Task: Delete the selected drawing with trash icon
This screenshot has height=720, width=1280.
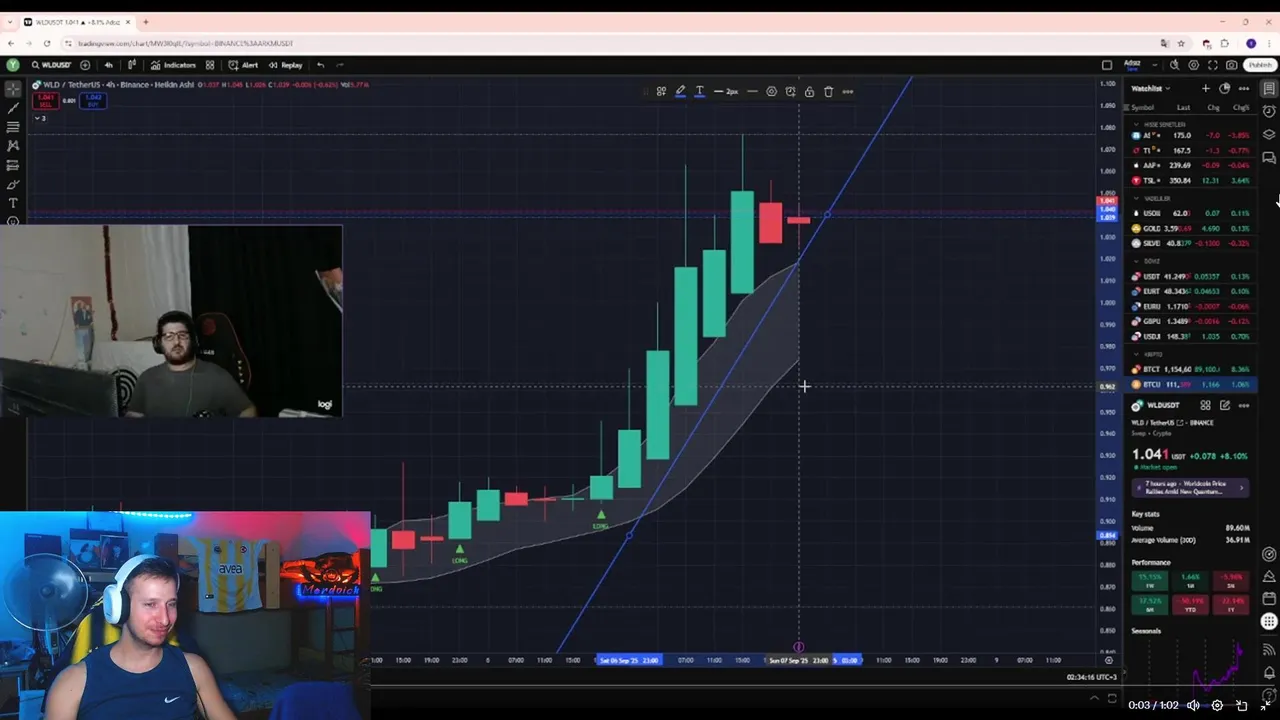Action: click(828, 91)
